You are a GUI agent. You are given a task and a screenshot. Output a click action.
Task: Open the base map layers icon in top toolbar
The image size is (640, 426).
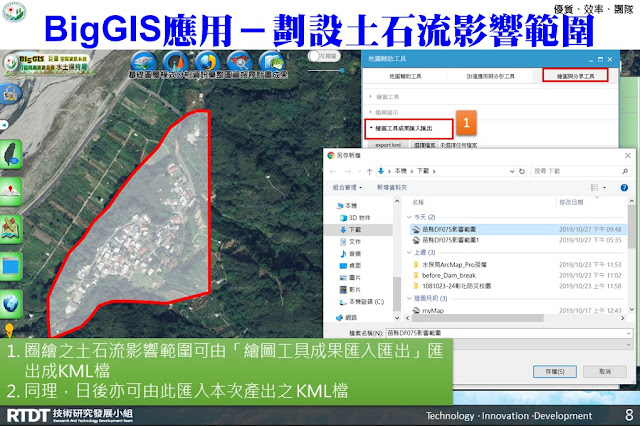(x=144, y=62)
